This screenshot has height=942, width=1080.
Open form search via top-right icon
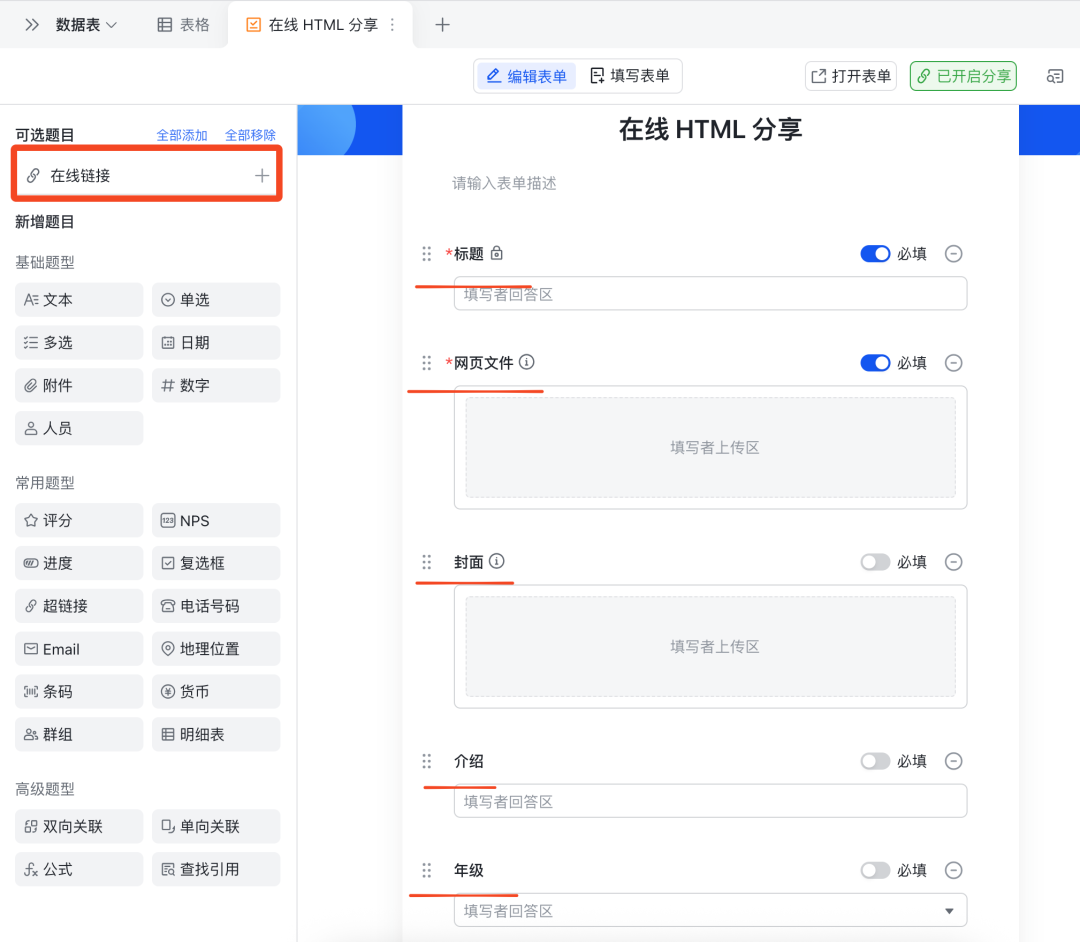tap(1055, 75)
